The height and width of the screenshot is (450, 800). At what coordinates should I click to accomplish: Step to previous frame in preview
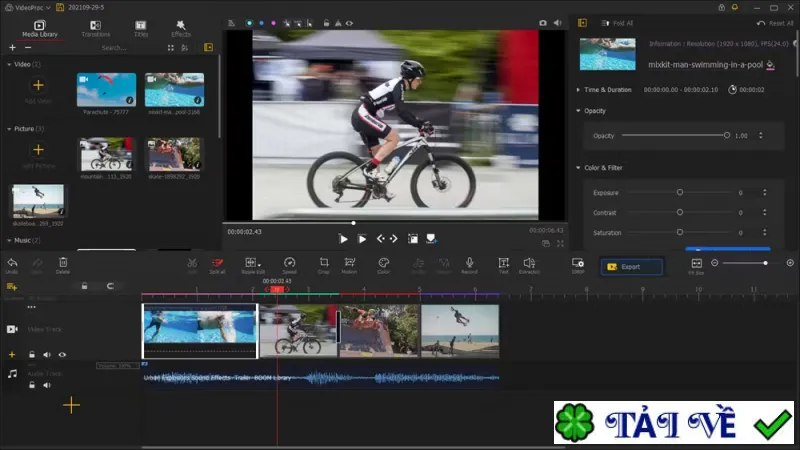(381, 239)
